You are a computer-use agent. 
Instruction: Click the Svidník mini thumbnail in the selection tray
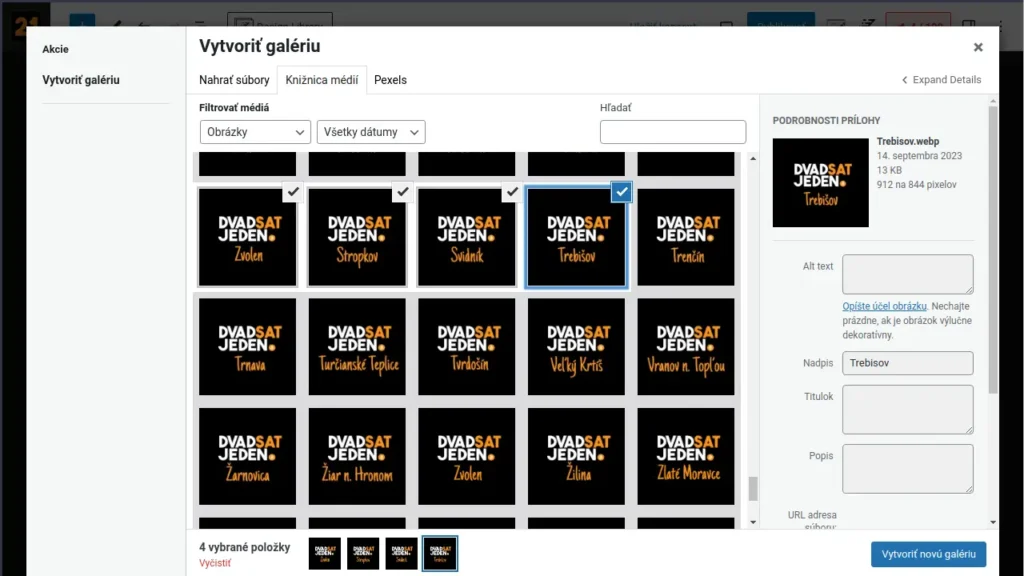pos(402,554)
